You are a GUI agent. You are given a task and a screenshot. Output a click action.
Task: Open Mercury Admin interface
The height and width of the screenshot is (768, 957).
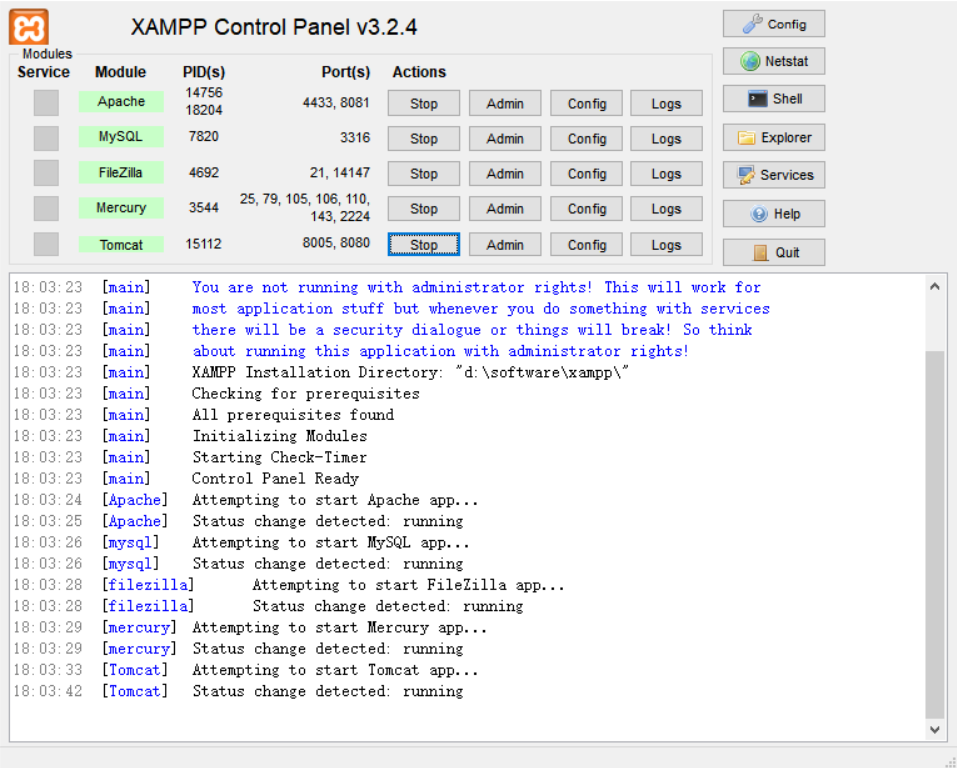coord(505,209)
